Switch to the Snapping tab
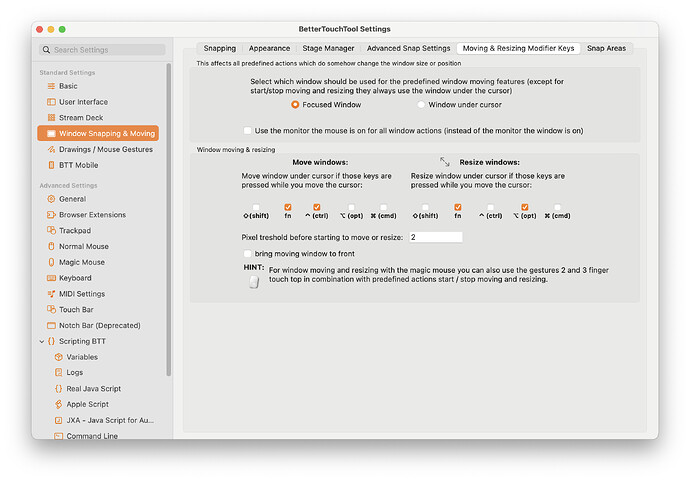Viewport: 690px width, 481px height. [220, 48]
